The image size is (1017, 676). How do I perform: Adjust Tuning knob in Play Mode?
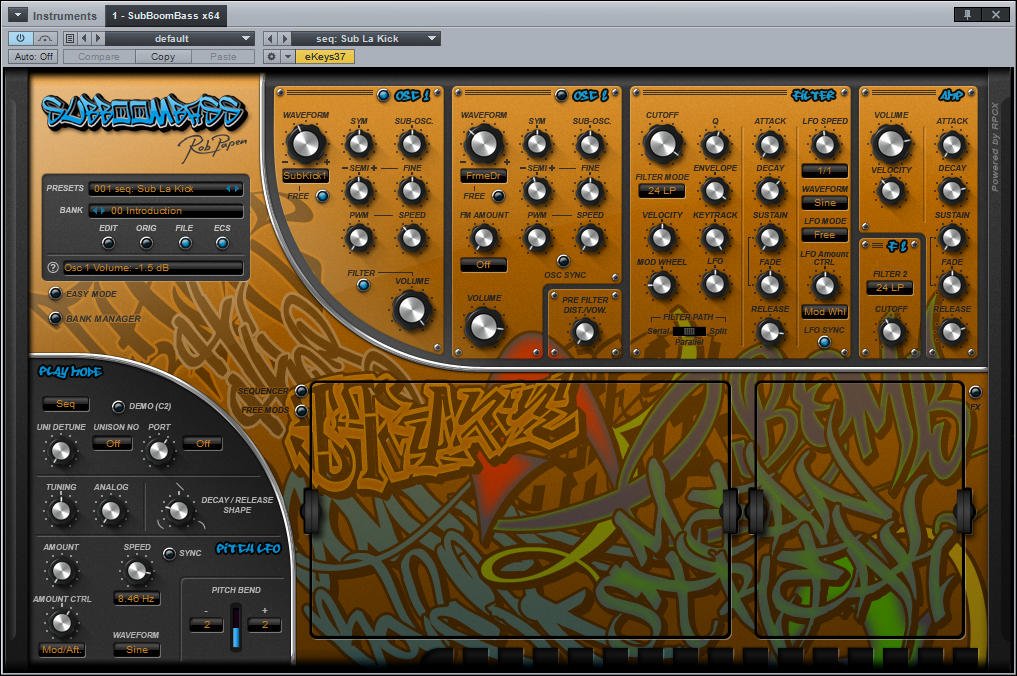click(x=60, y=511)
